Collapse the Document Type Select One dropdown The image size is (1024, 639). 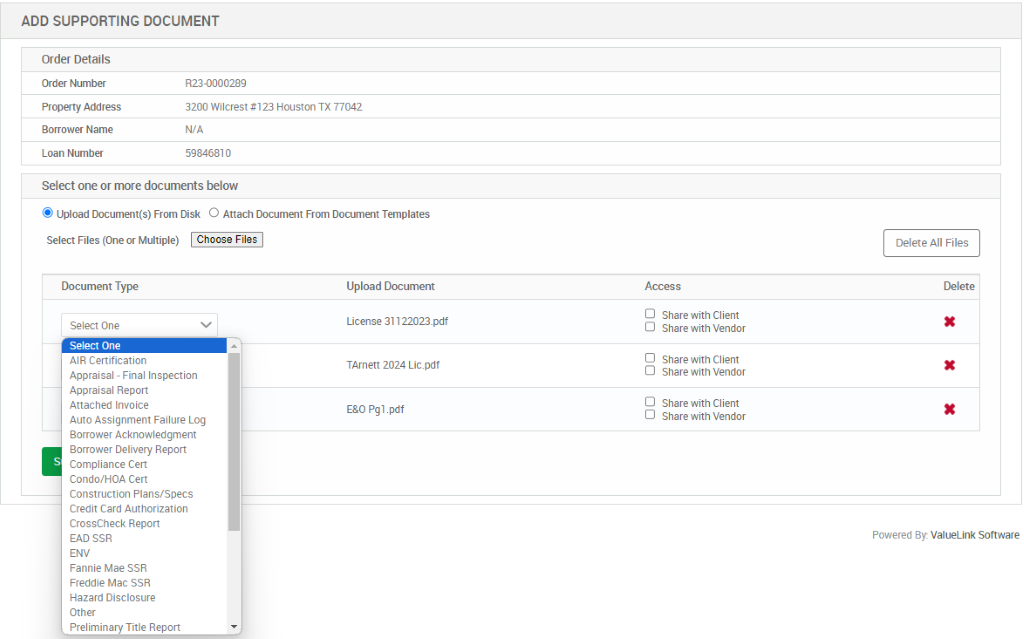[139, 325]
